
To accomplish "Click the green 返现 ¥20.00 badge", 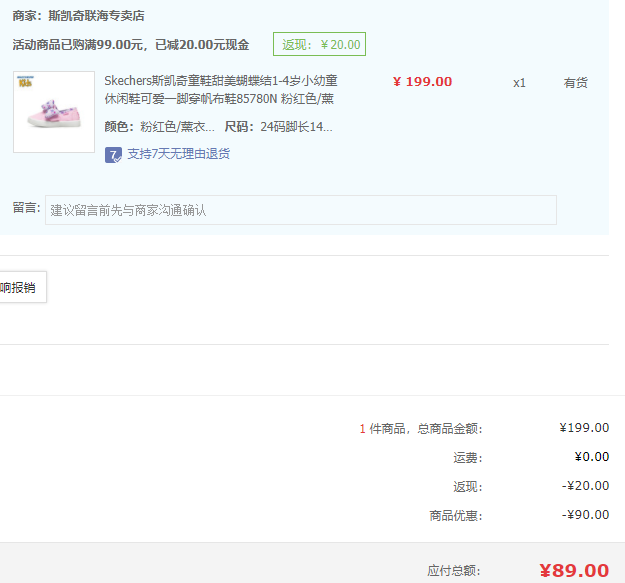I will (319, 44).
